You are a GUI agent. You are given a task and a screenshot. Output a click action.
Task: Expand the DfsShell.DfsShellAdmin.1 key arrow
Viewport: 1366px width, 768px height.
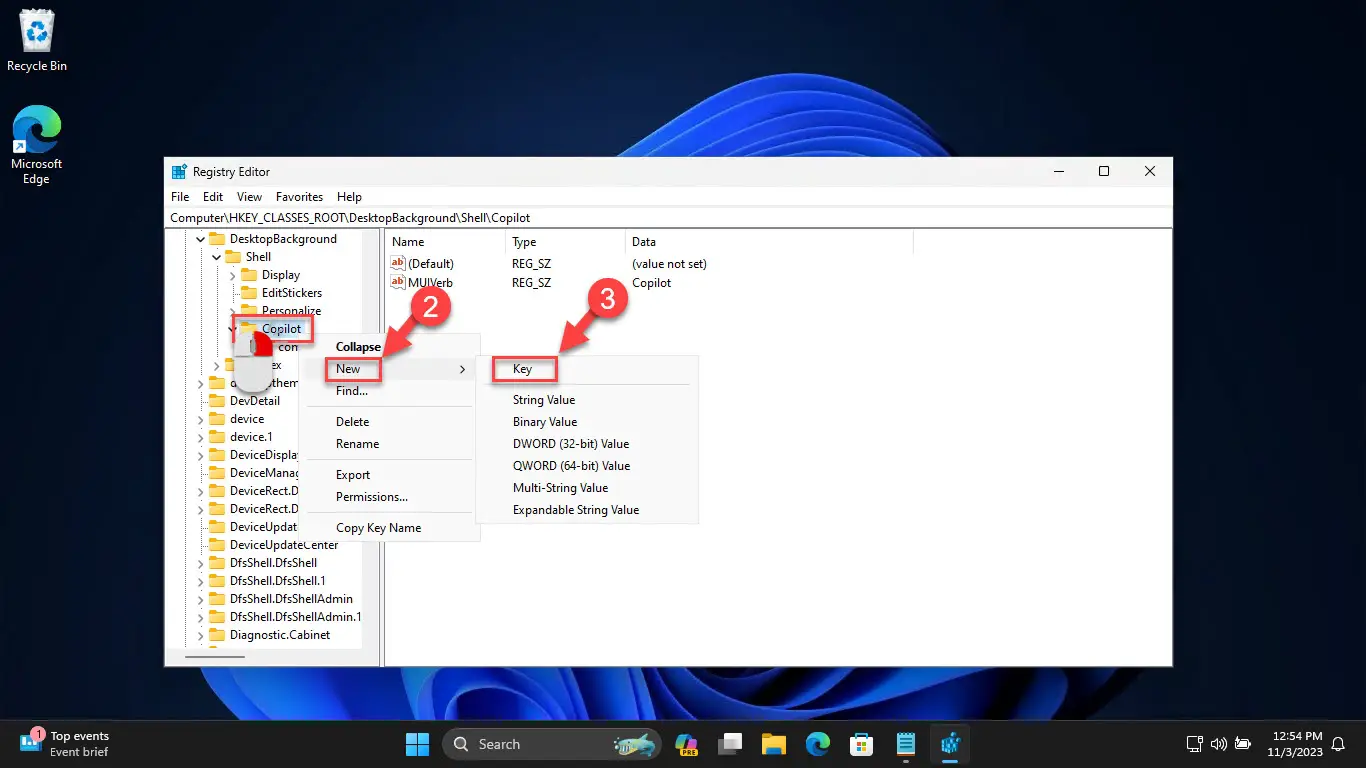coord(200,617)
